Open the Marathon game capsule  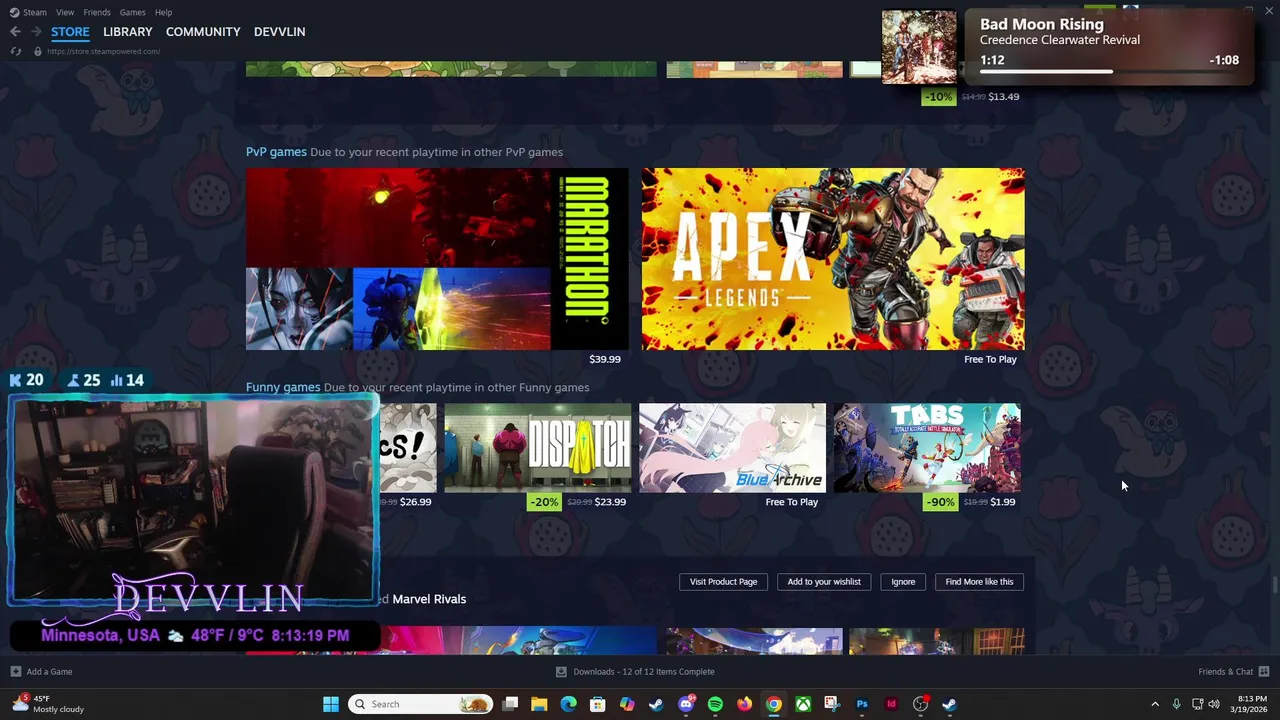tap(437, 259)
